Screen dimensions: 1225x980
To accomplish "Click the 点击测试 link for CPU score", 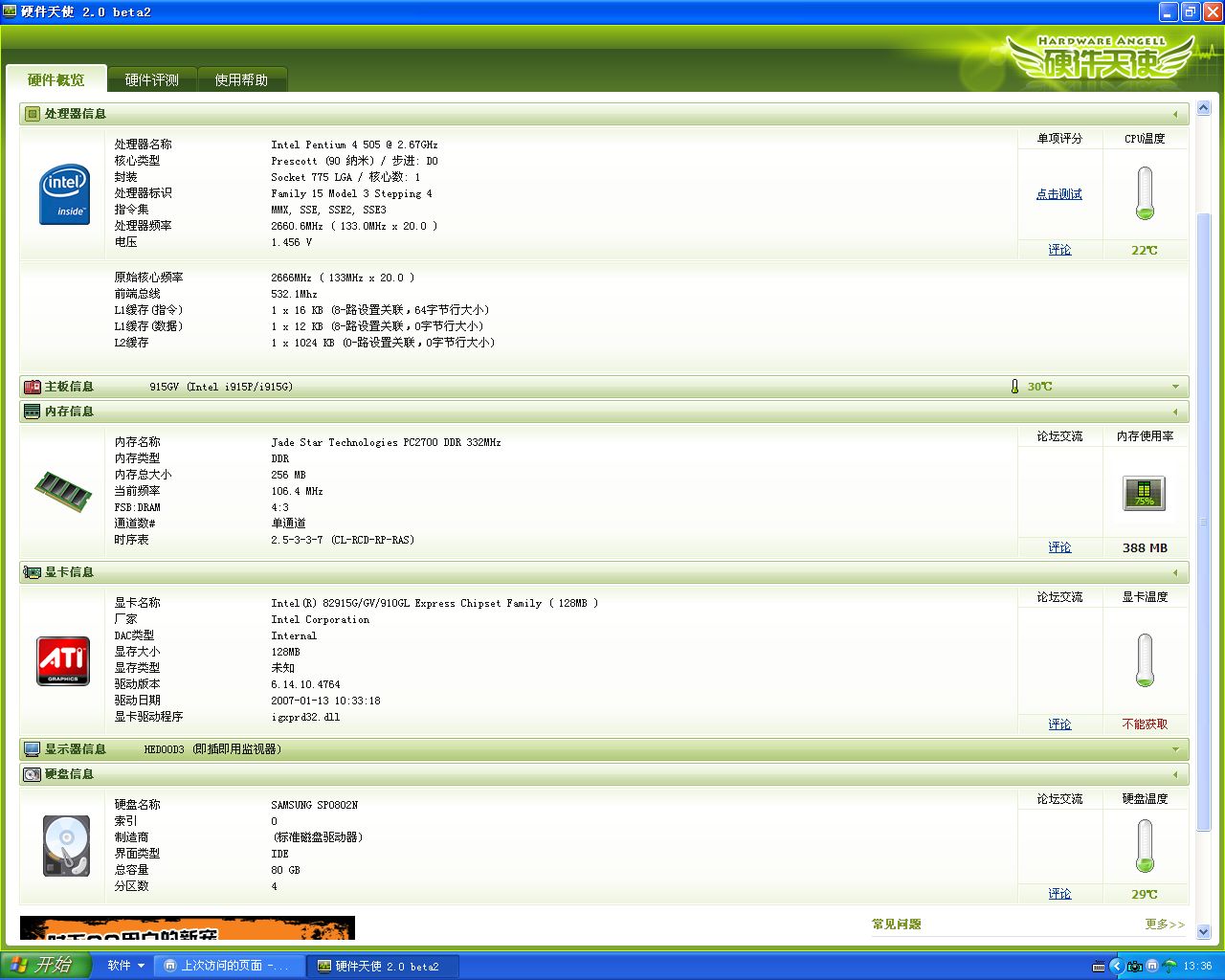I will click(1059, 194).
